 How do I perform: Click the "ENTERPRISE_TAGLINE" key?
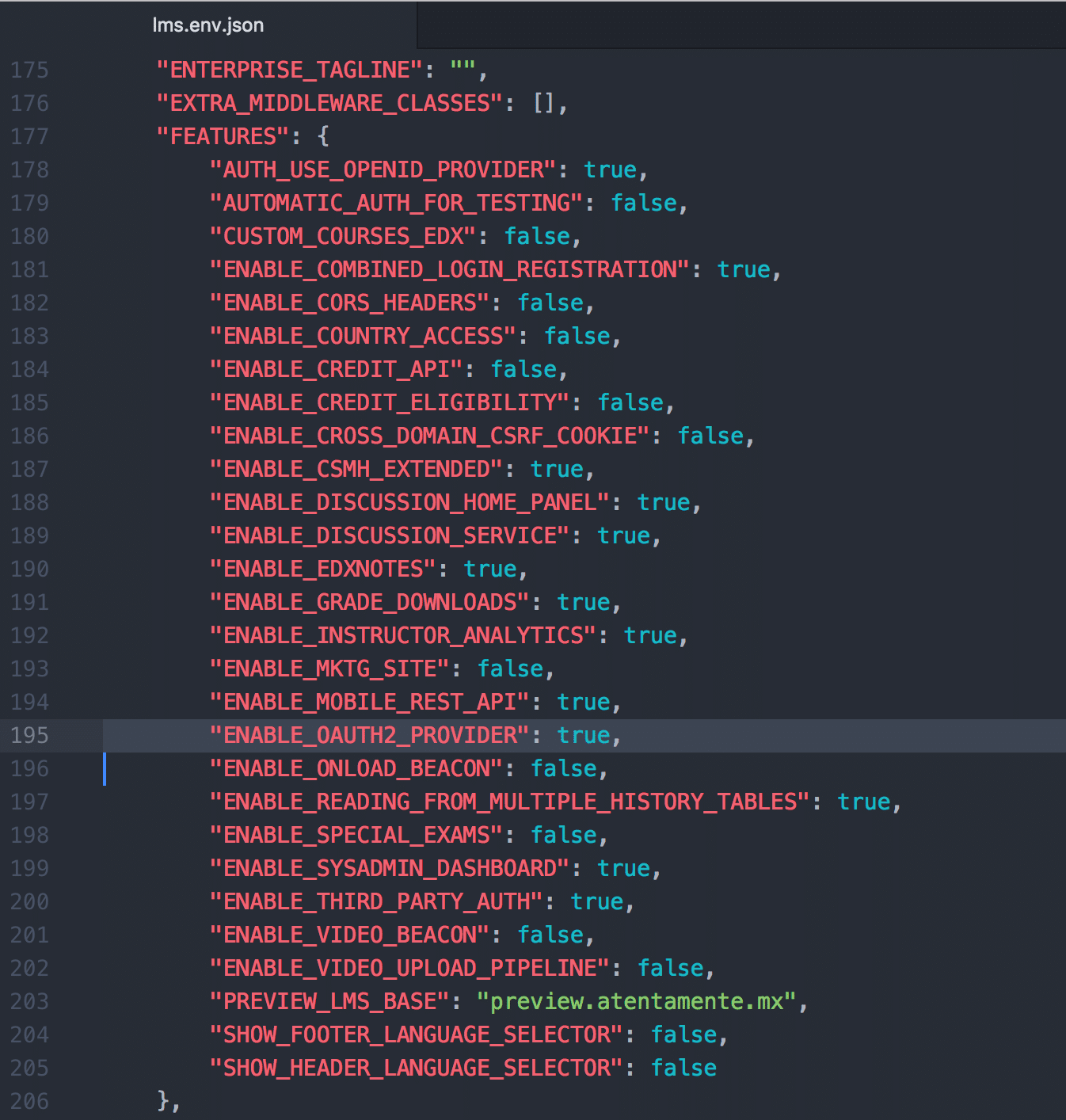click(x=291, y=70)
